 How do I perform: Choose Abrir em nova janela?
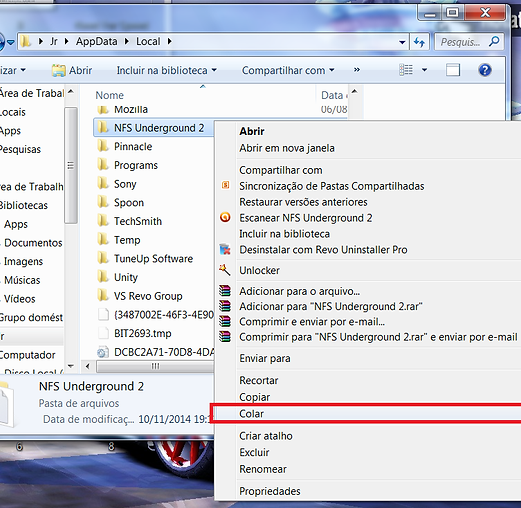coord(368,148)
